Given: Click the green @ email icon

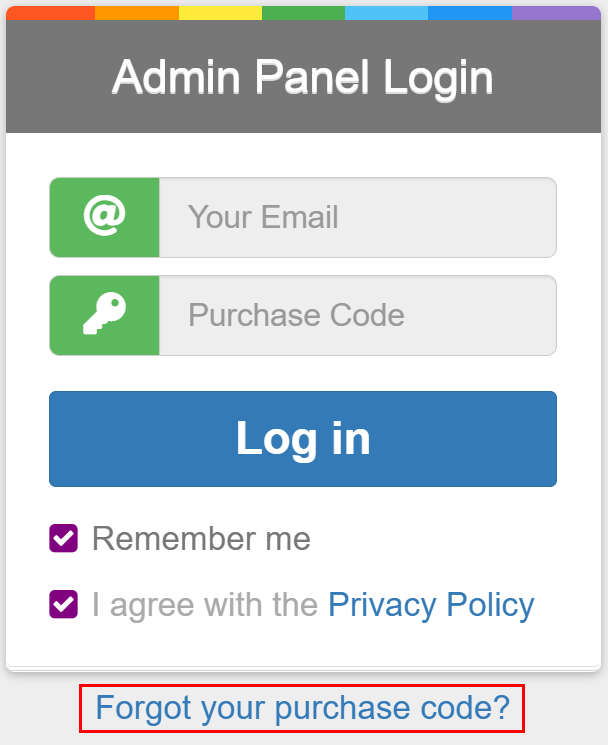Looking at the screenshot, I should (x=104, y=217).
